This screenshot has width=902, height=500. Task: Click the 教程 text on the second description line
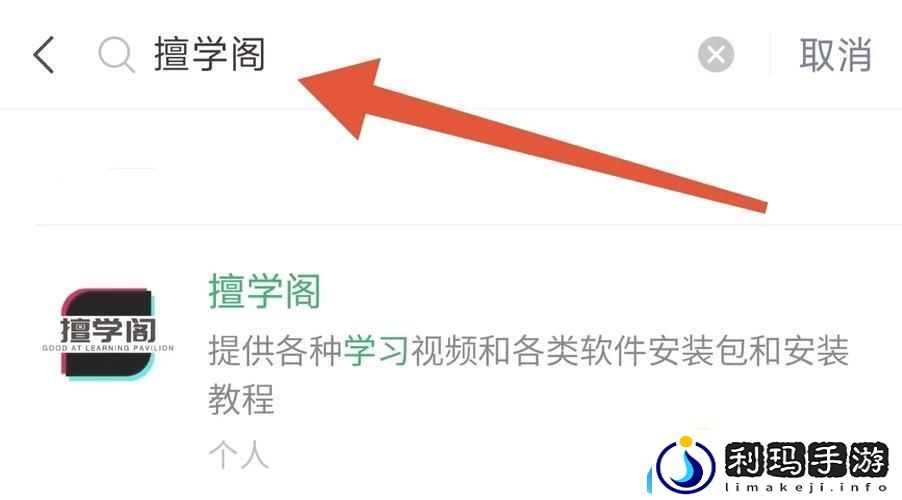coord(241,399)
